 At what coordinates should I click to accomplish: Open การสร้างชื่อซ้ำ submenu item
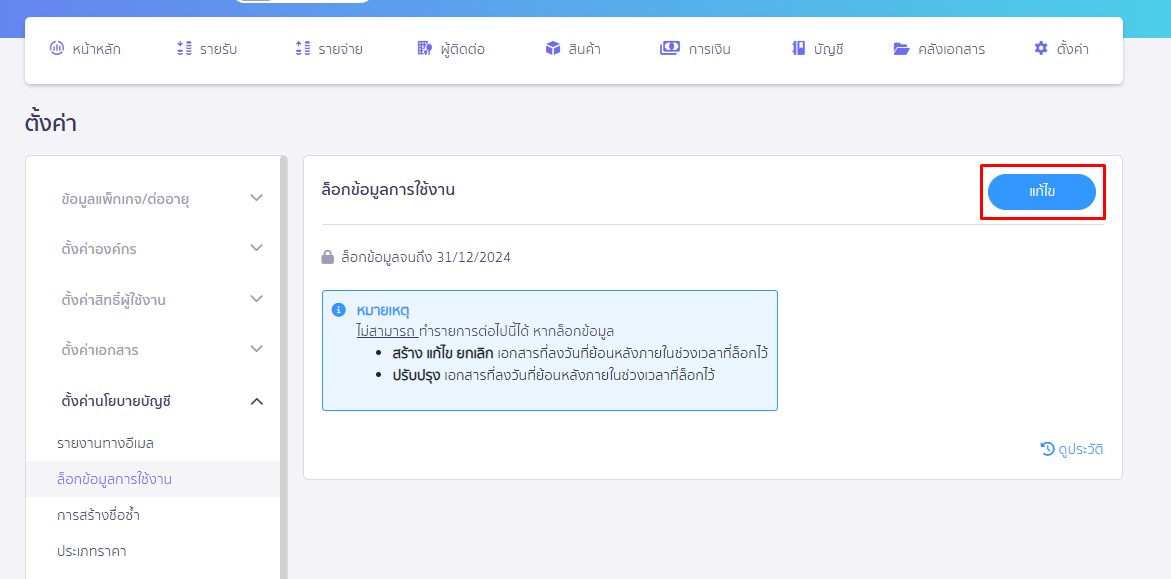click(x=99, y=515)
